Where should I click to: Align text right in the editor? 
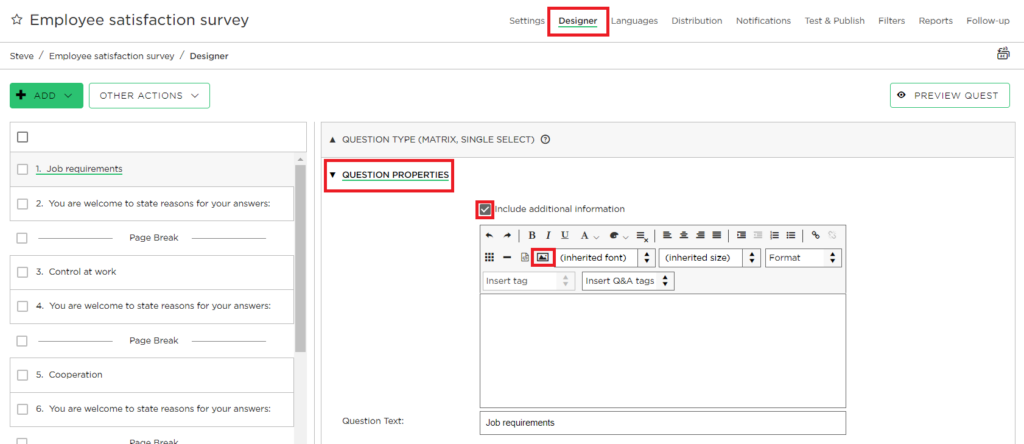[x=700, y=235]
